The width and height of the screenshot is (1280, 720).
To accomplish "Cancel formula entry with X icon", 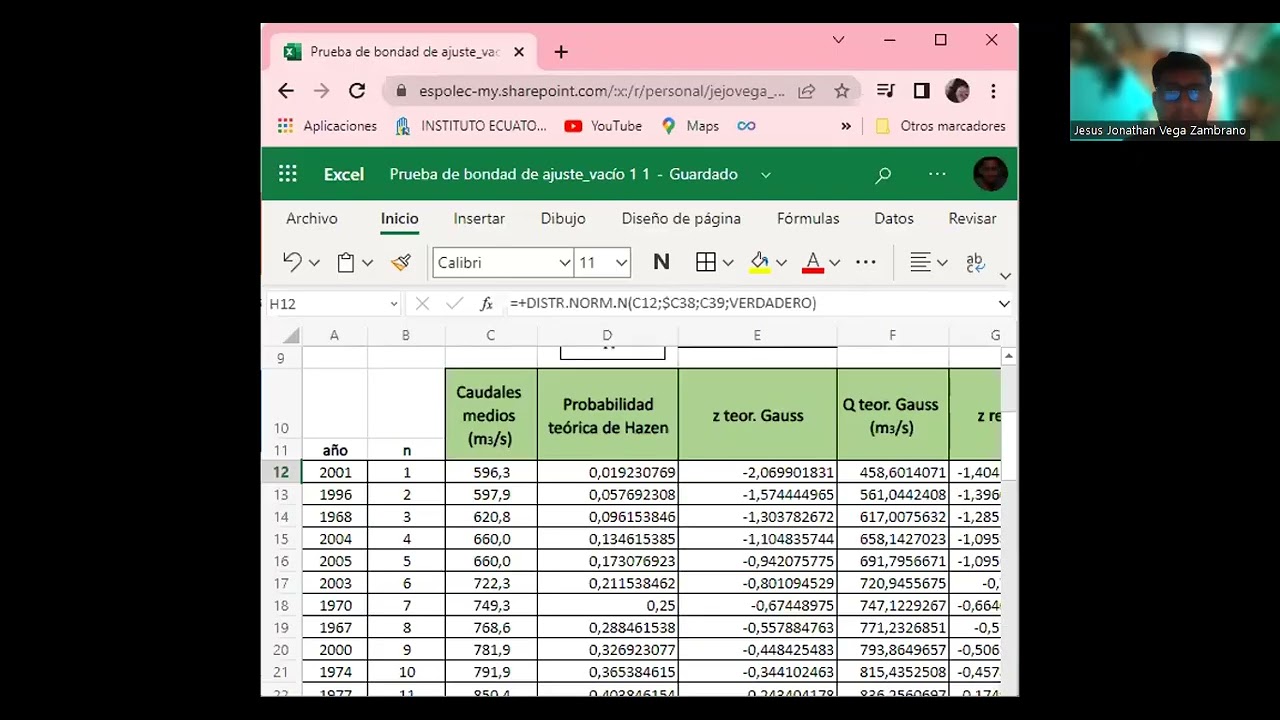I will click(x=422, y=304).
